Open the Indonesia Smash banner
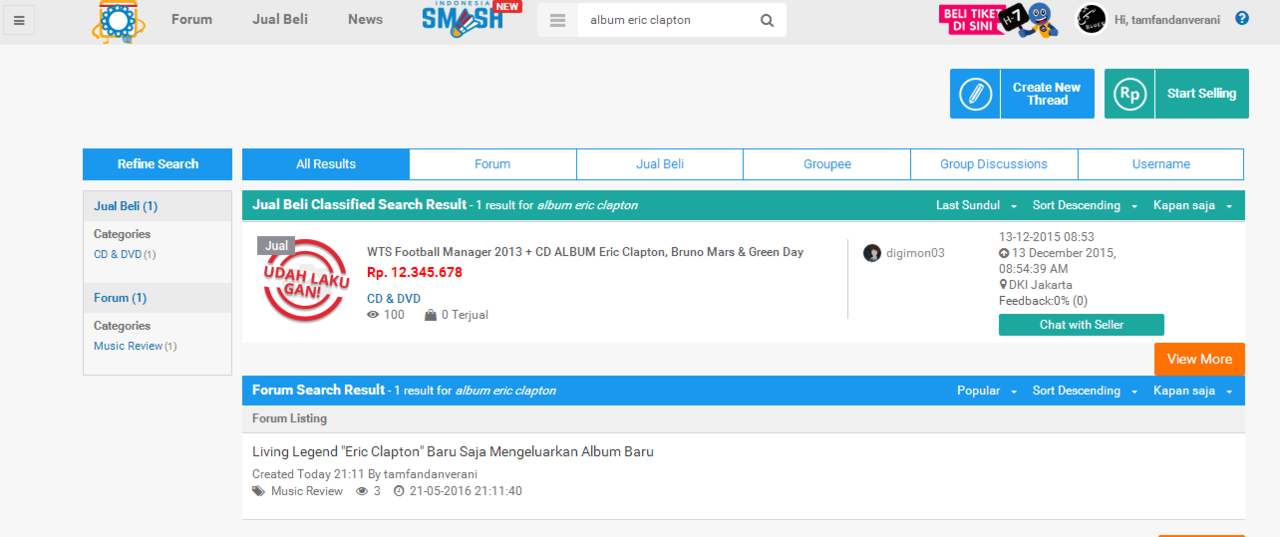Screen dimensions: 1280x537 (470, 20)
